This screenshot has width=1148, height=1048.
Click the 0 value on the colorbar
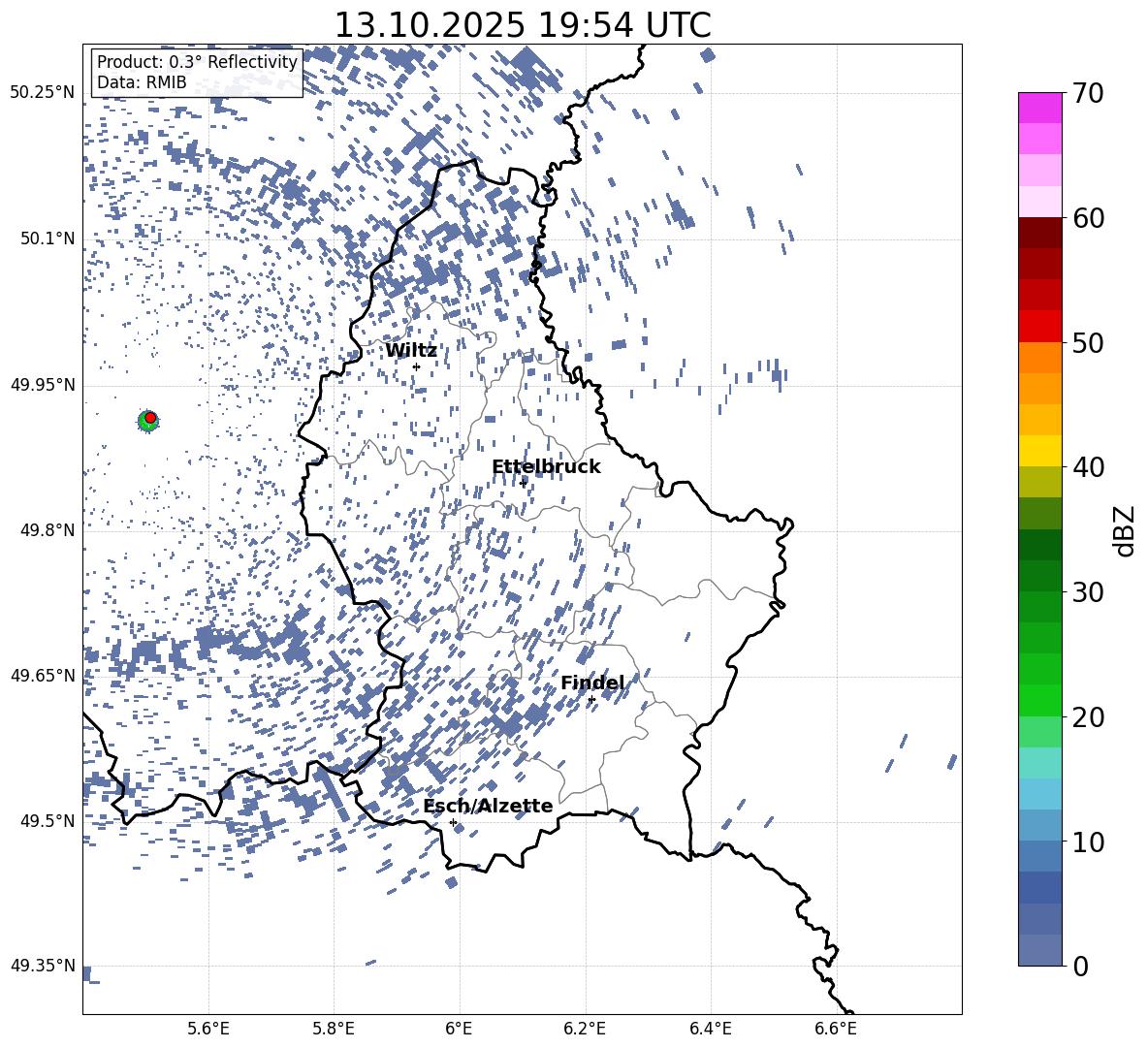pos(1081,966)
